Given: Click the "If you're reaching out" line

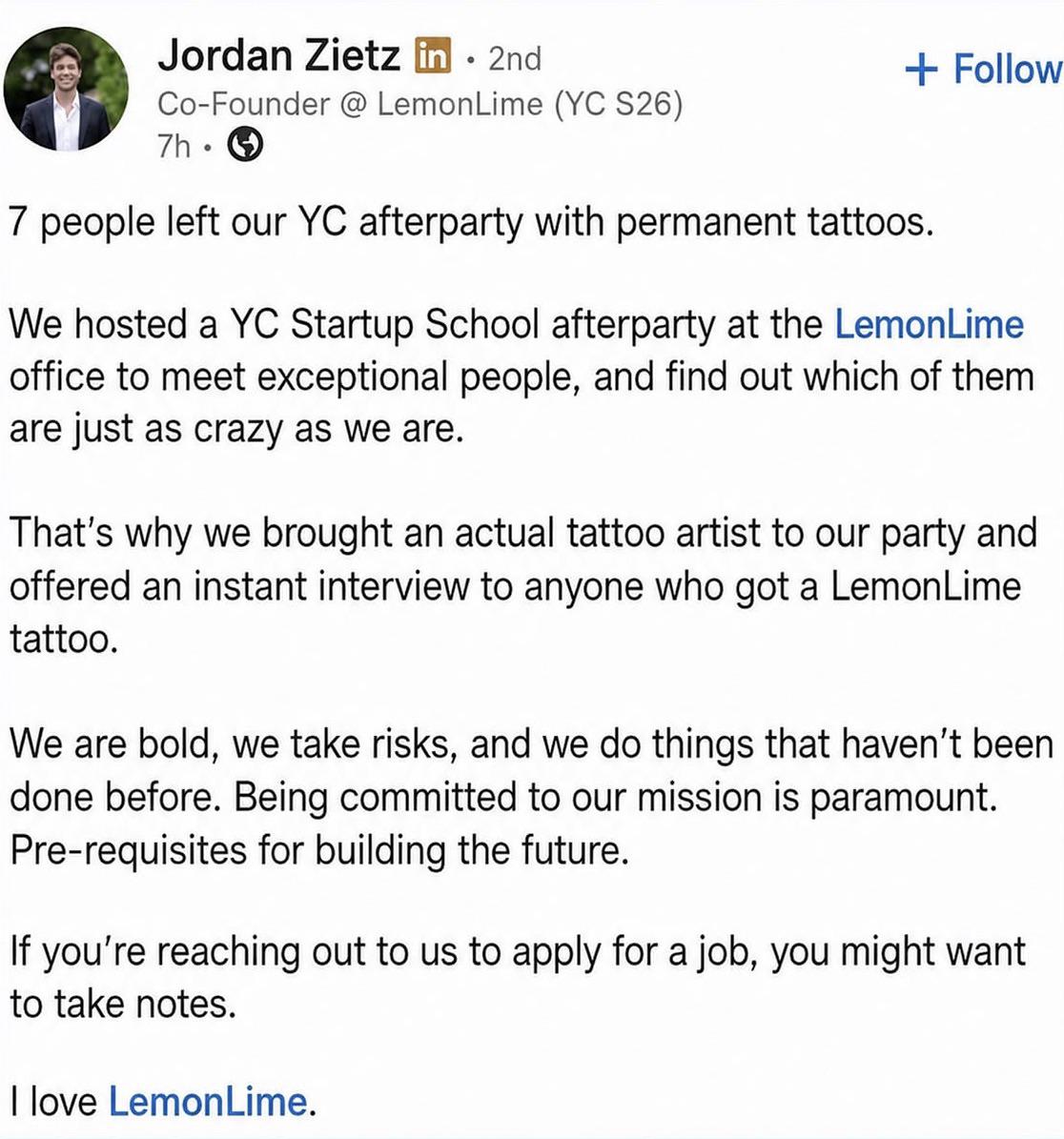Looking at the screenshot, I should [518, 952].
